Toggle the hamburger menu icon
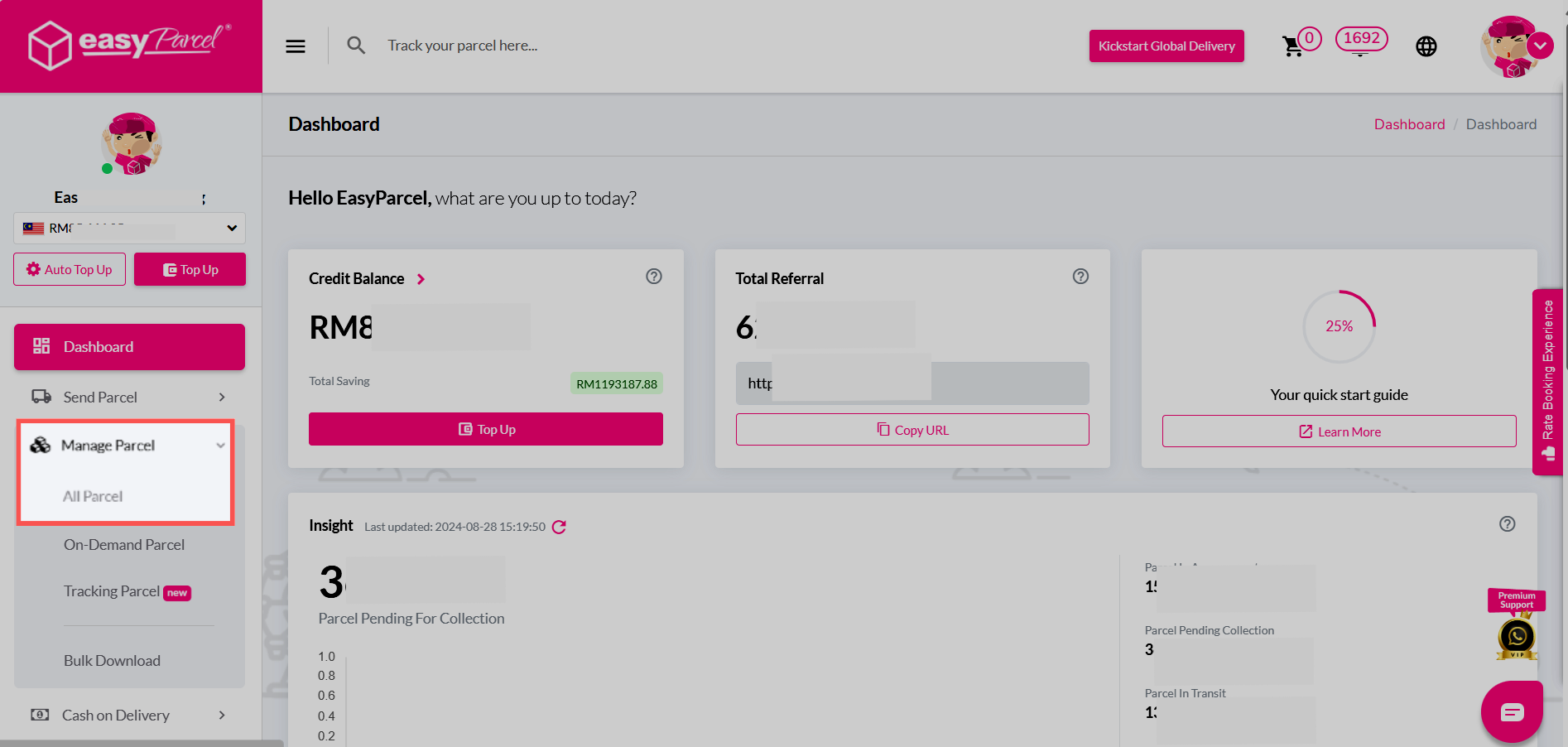The height and width of the screenshot is (747, 1568). click(x=296, y=46)
